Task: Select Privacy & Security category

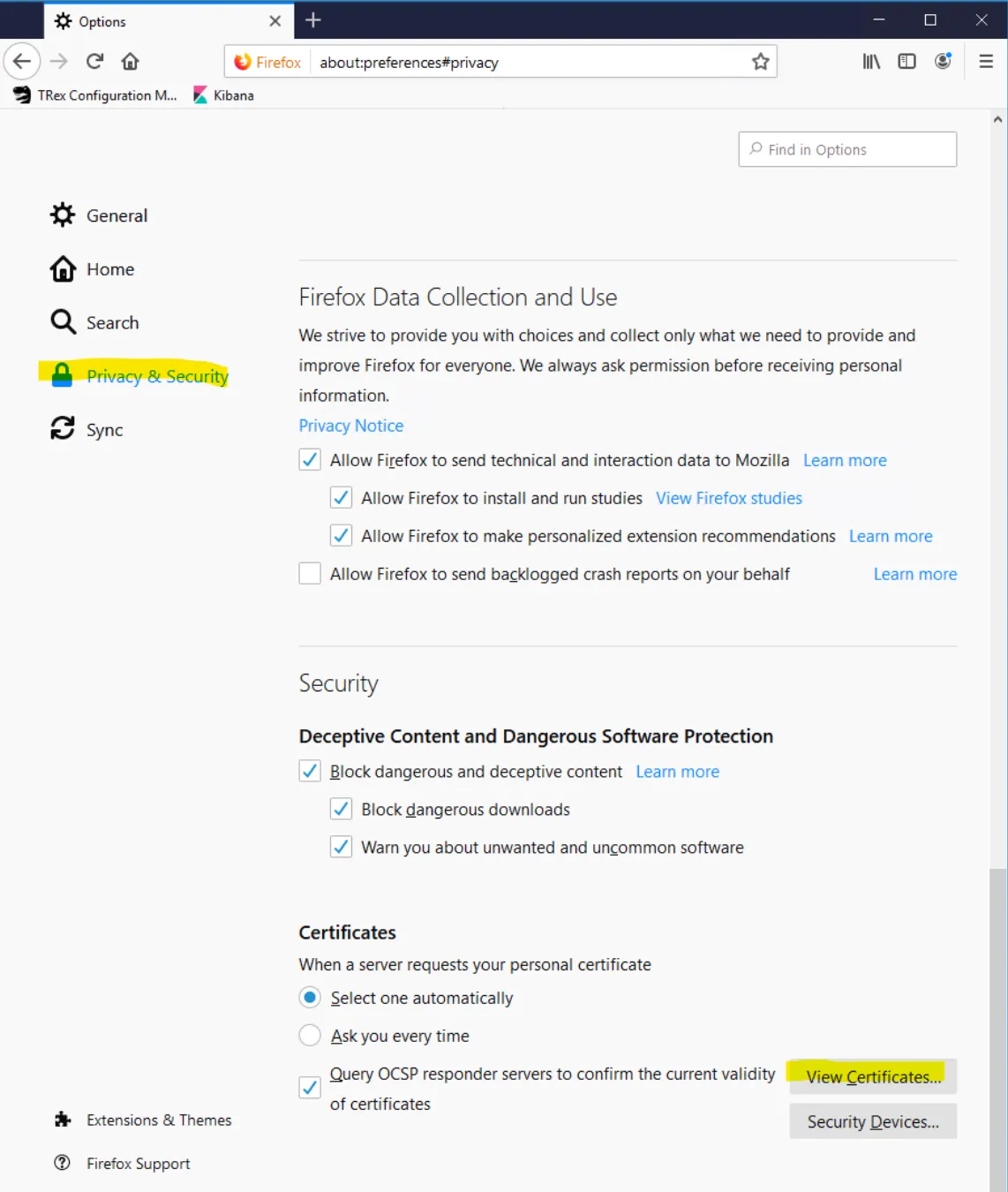Action: tap(139, 376)
